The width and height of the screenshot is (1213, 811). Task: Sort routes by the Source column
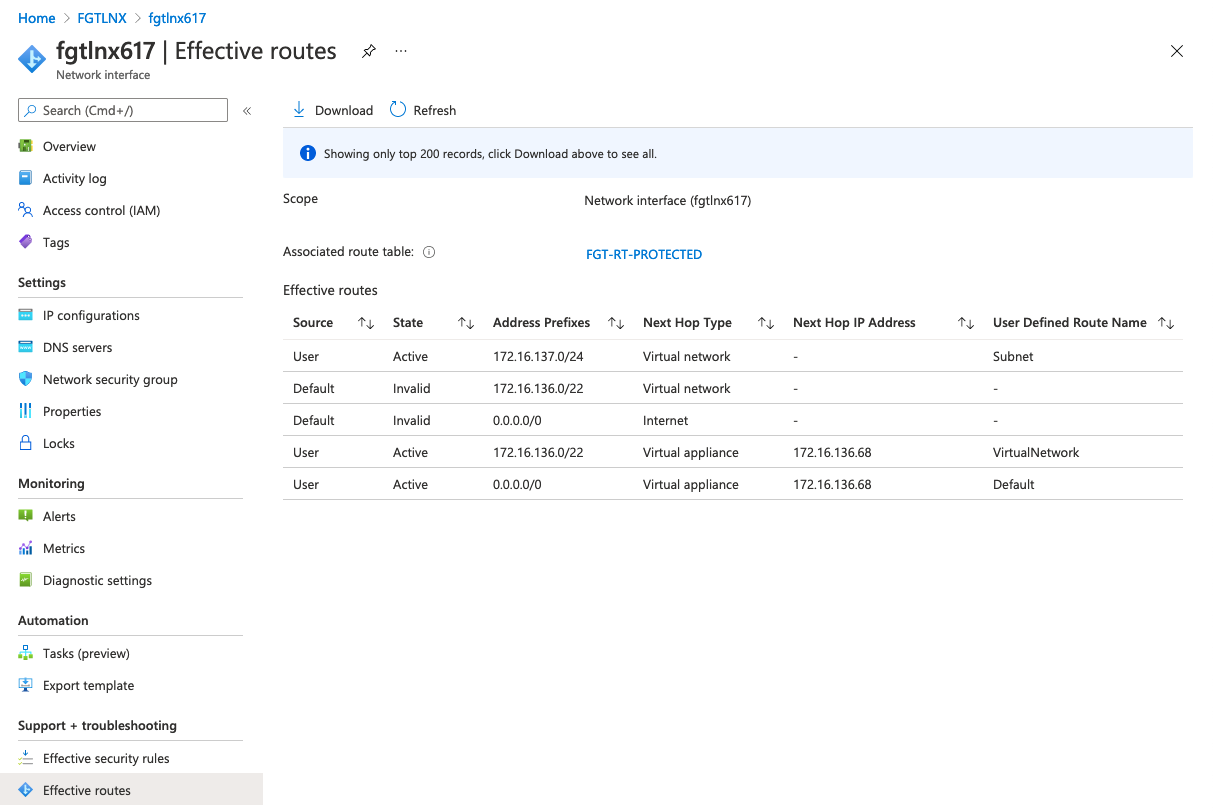[365, 323]
